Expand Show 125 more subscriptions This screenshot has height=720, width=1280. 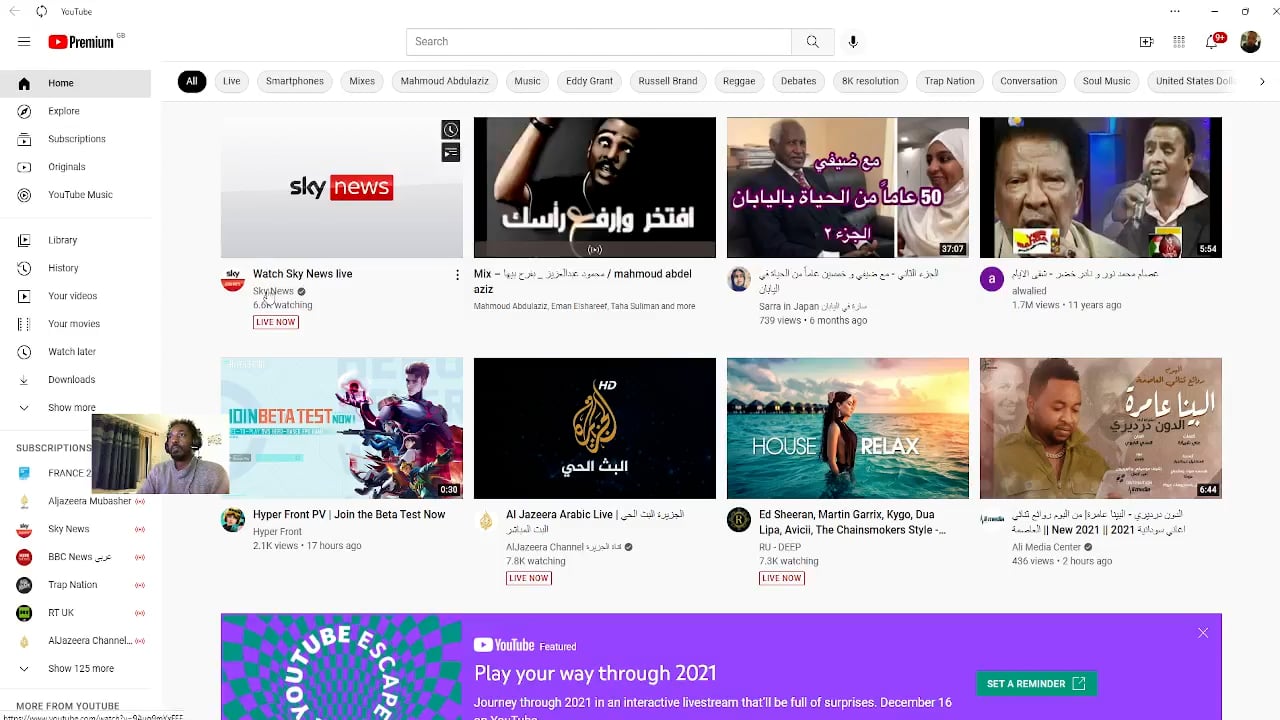coord(80,668)
